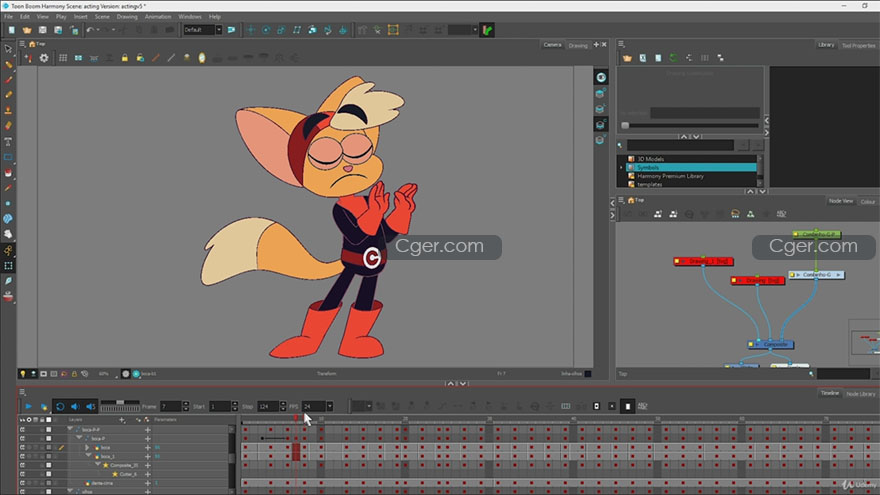Image resolution: width=880 pixels, height=495 pixels.
Task: Select the Text tool in left toolbar
Action: pos(8,142)
